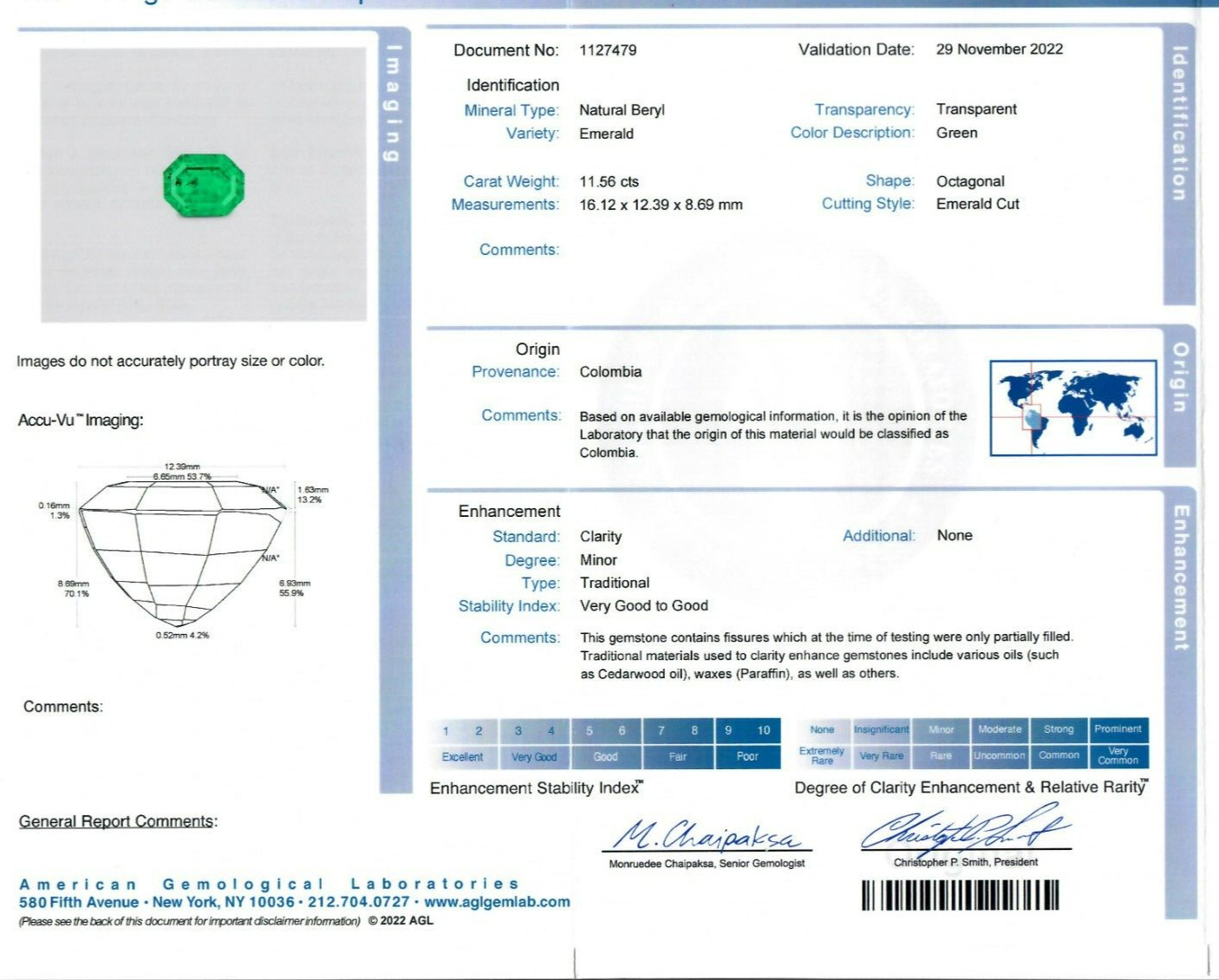The width and height of the screenshot is (1219, 980).
Task: Click the Document No 1127479 value
Action: 608,50
